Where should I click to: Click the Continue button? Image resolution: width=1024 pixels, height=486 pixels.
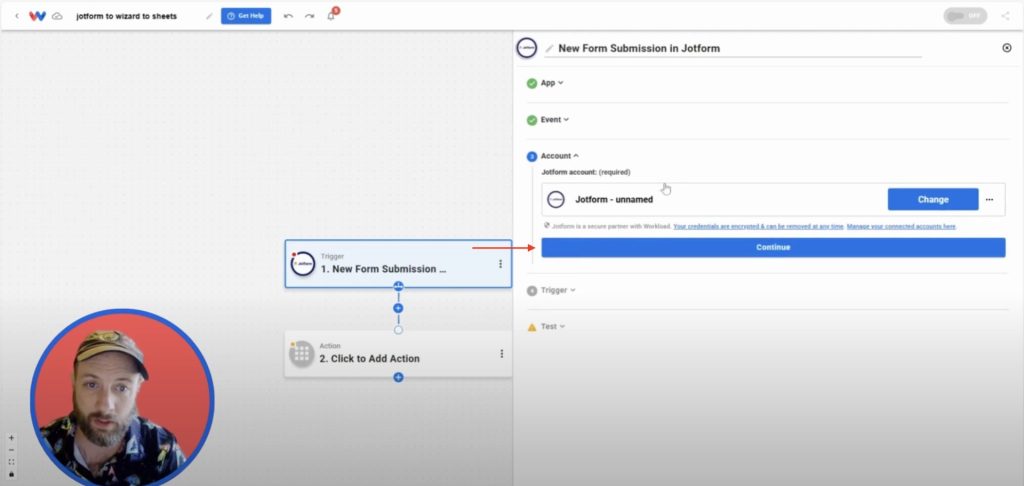pyautogui.click(x=773, y=248)
